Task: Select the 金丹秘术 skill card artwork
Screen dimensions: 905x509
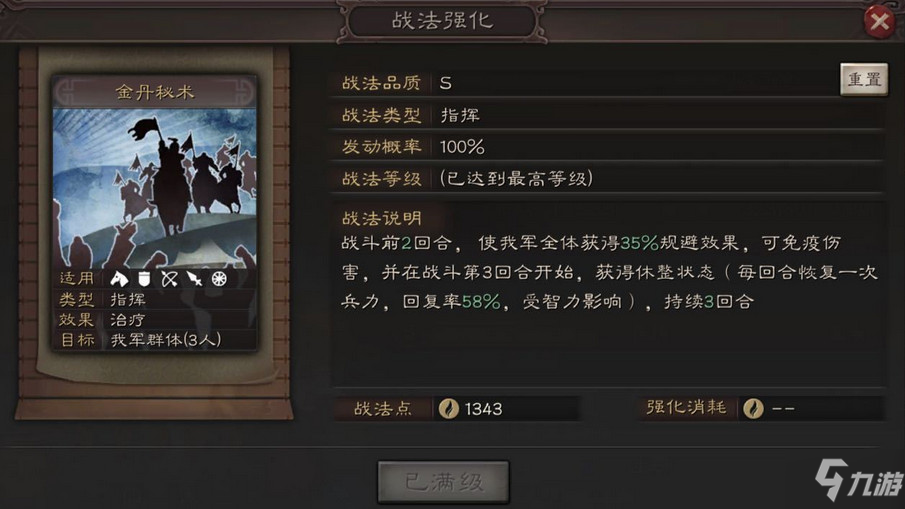Action: click(154, 188)
